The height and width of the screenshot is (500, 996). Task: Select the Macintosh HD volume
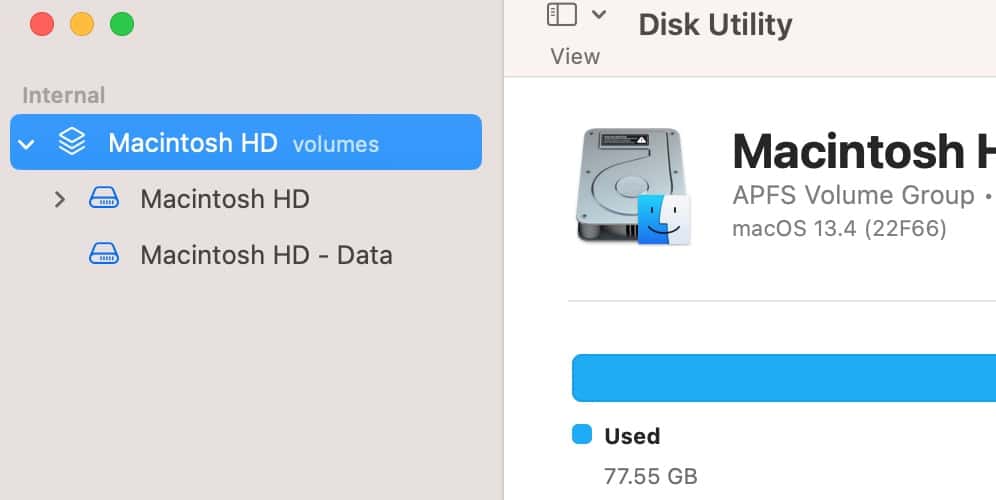[x=225, y=199]
